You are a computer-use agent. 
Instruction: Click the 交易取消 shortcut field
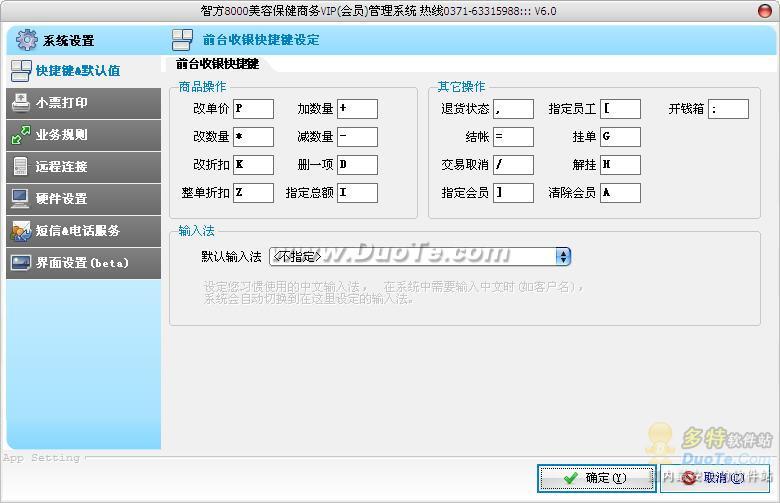tap(513, 165)
